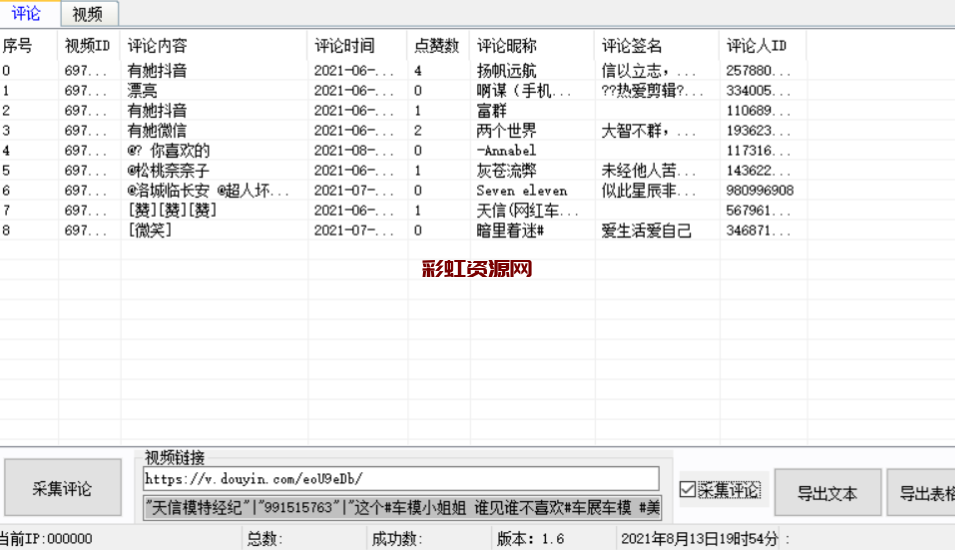Screen dimensions: 955x555
Task: Click the 采集评论 button
Action: pos(62,489)
